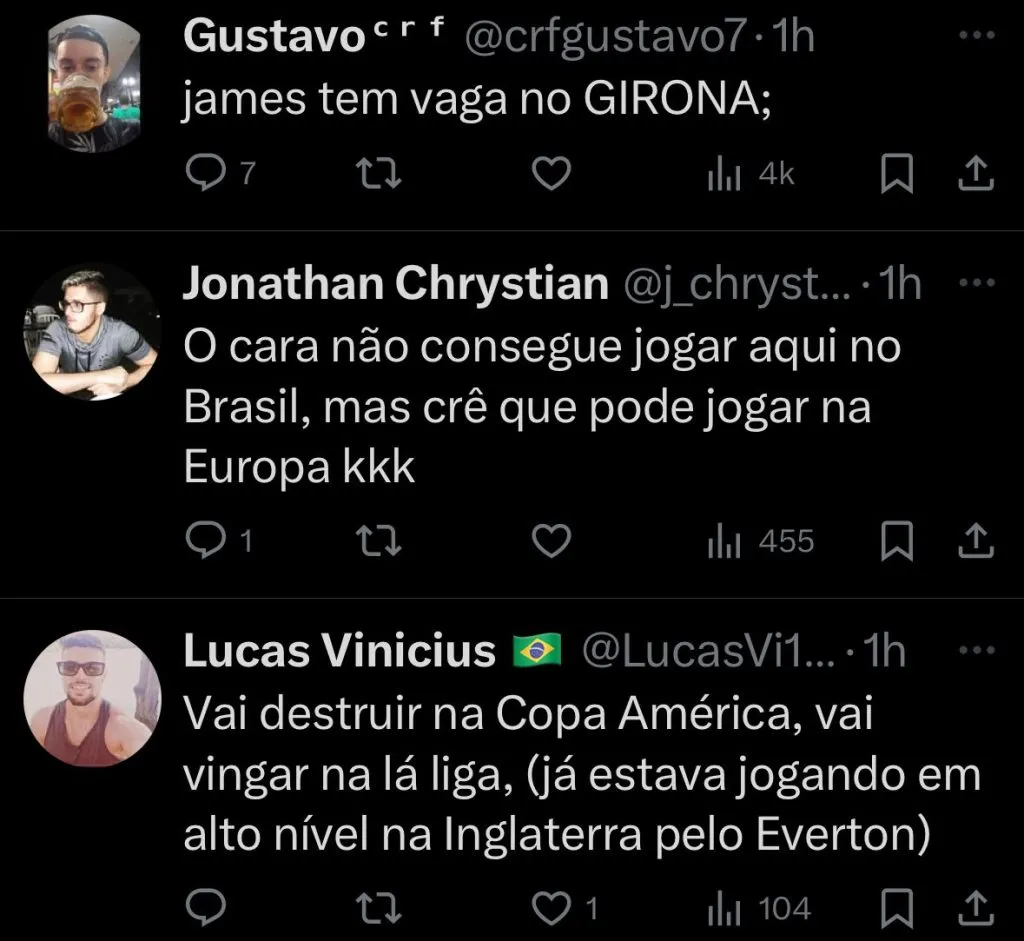This screenshot has height=941, width=1024.
Task: Reply to Jonathan Chrystian's tweet
Action: 206,541
